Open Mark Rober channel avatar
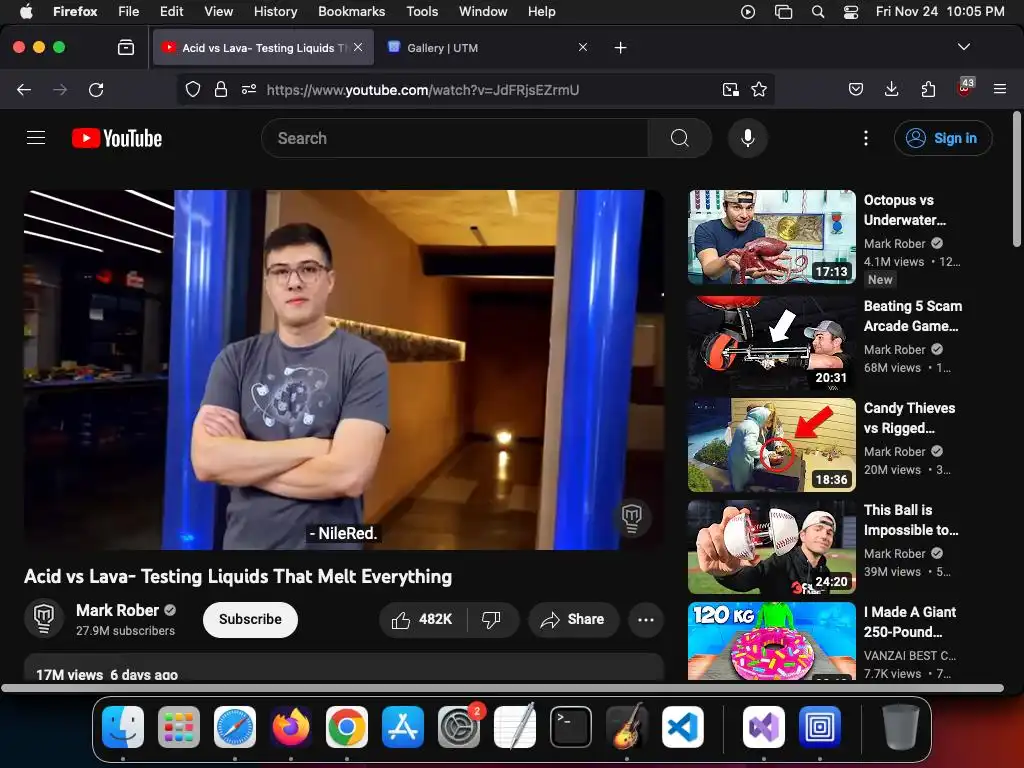The width and height of the screenshot is (1024, 768). tap(44, 618)
